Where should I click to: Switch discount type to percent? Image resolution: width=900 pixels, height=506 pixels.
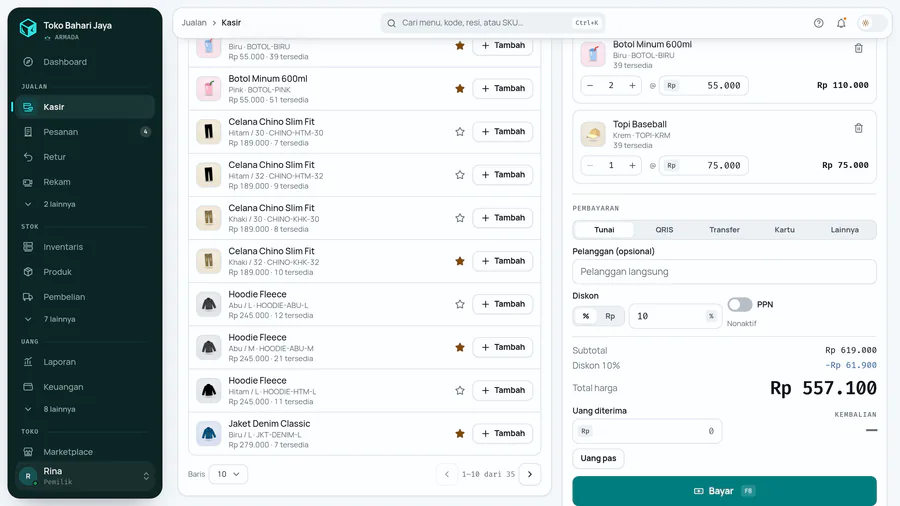[x=585, y=316]
